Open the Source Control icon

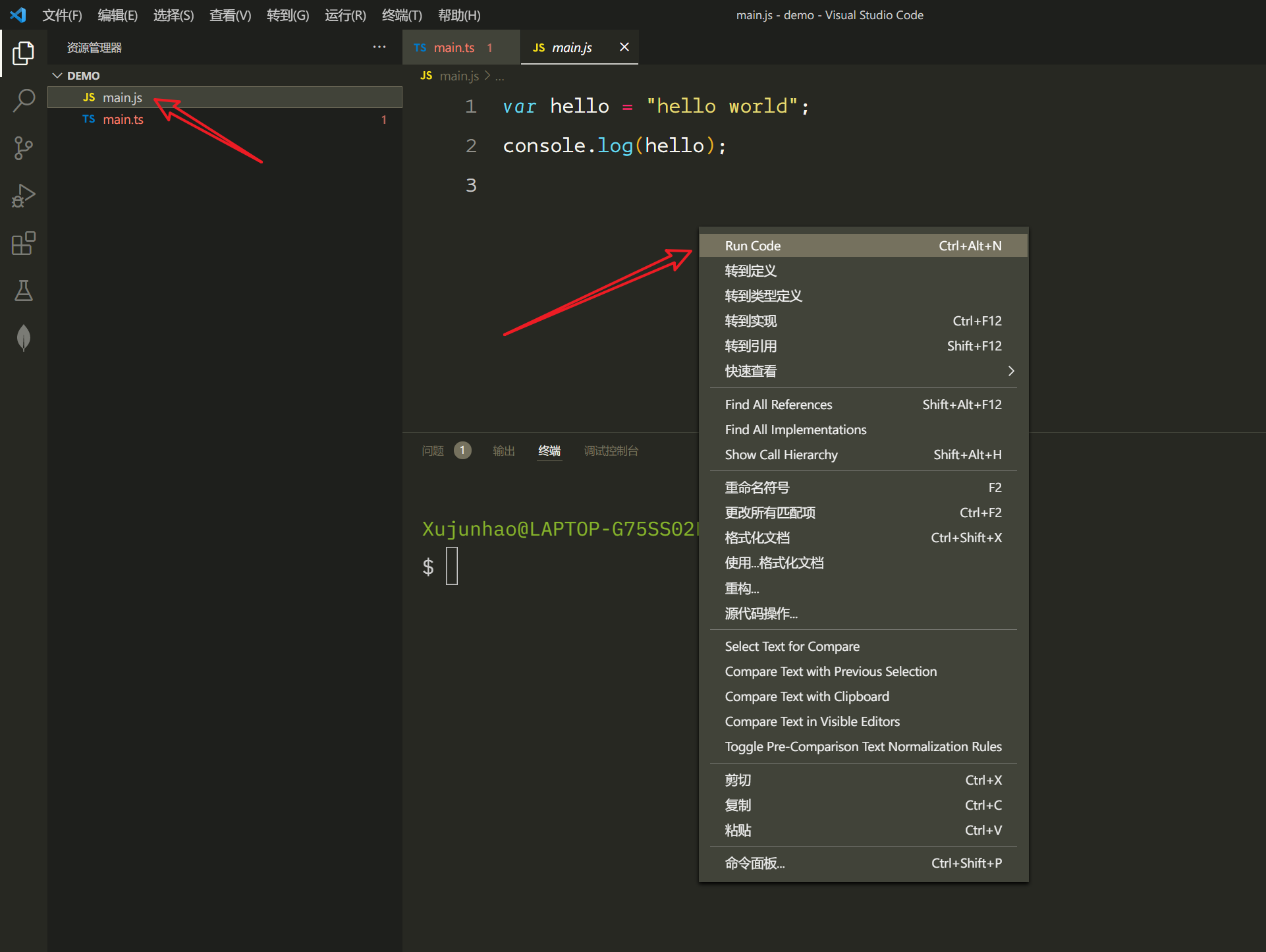24,148
